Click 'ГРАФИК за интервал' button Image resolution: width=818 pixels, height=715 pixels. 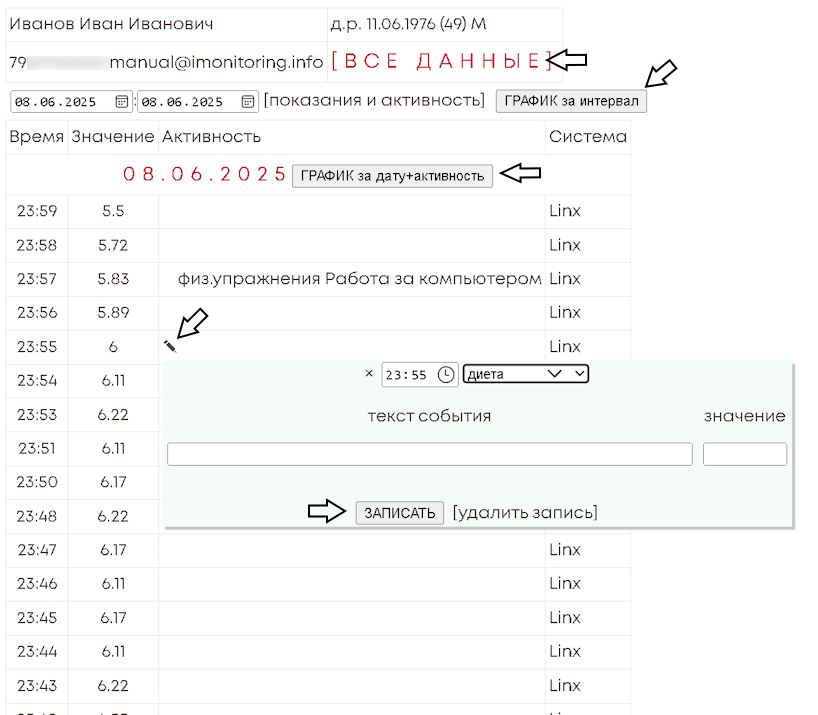click(x=571, y=101)
